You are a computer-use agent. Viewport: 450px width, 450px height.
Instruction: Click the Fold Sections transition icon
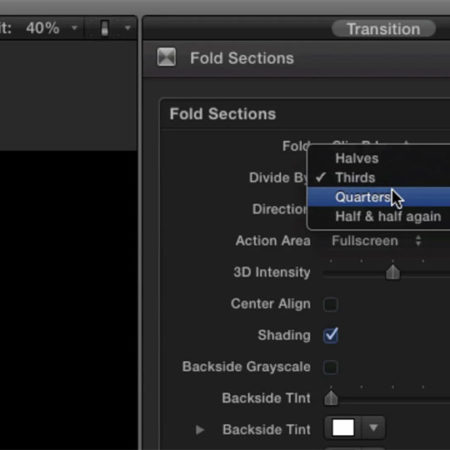[166, 57]
